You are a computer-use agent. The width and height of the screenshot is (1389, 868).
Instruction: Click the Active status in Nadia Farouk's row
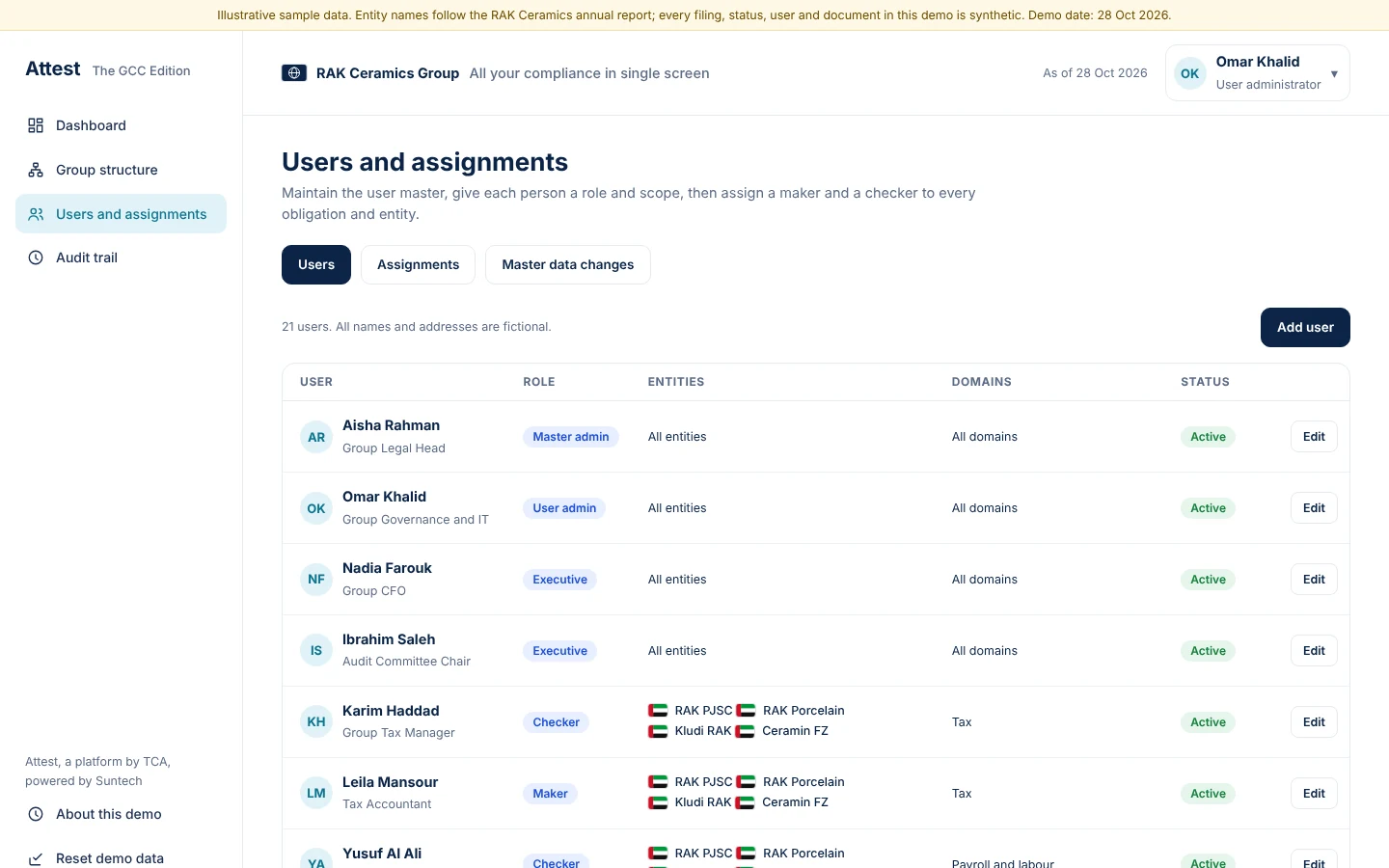click(x=1208, y=580)
